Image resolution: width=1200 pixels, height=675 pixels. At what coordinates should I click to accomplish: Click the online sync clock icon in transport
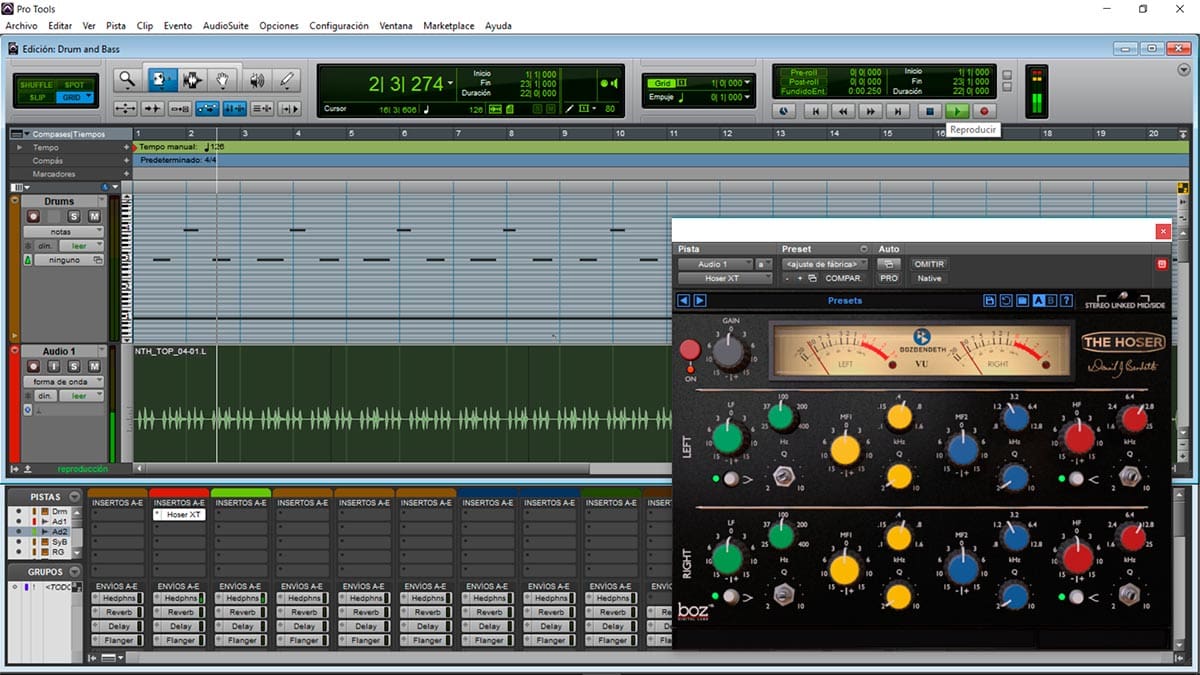coord(783,112)
